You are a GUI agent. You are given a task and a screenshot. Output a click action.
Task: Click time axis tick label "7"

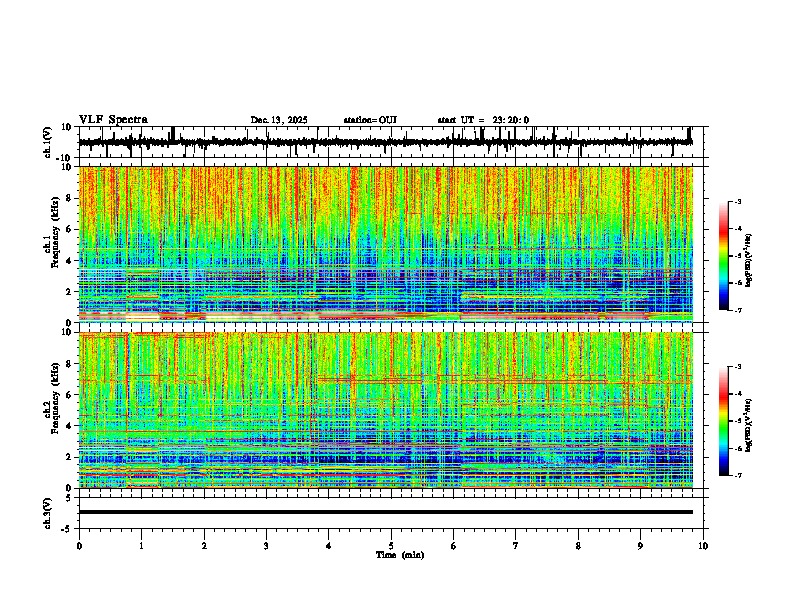[x=516, y=546]
